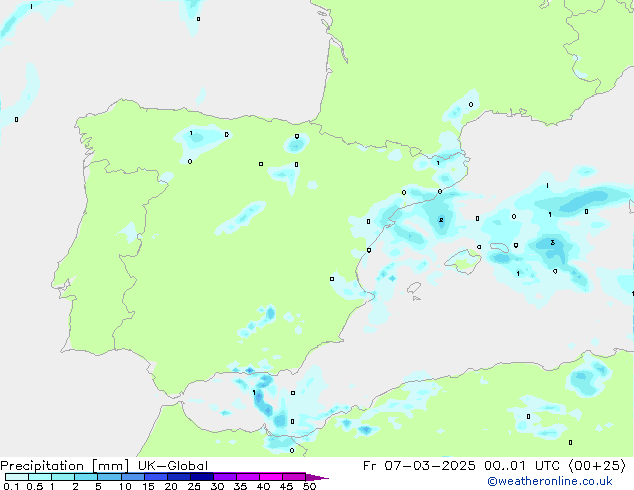The image size is (634, 490).
Task: Click the value 3 marker east of Menorca
Action: (552, 242)
